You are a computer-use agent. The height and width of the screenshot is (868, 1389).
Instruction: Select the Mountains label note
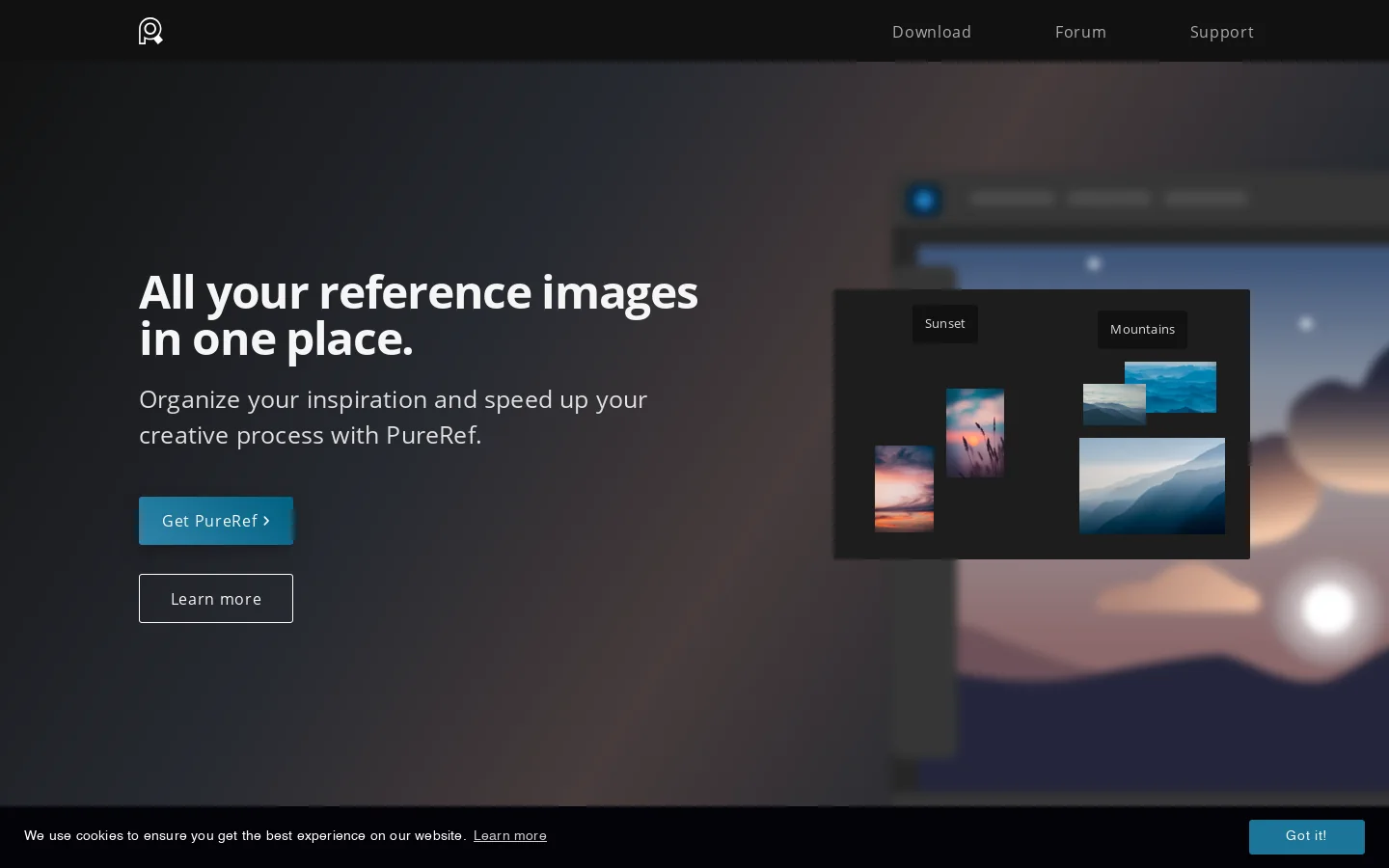click(1142, 330)
